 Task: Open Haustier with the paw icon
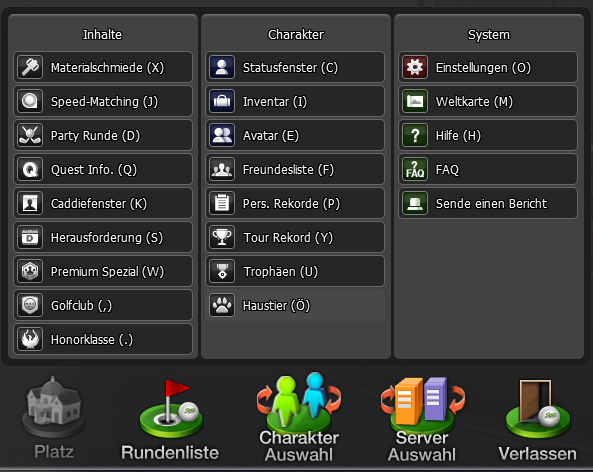(222, 305)
